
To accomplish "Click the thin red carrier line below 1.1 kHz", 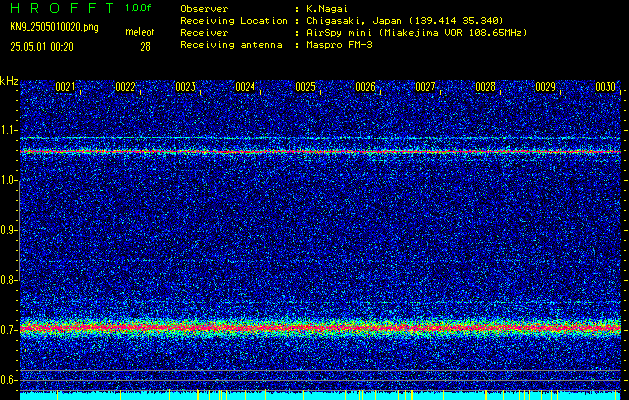I will (320, 152).
